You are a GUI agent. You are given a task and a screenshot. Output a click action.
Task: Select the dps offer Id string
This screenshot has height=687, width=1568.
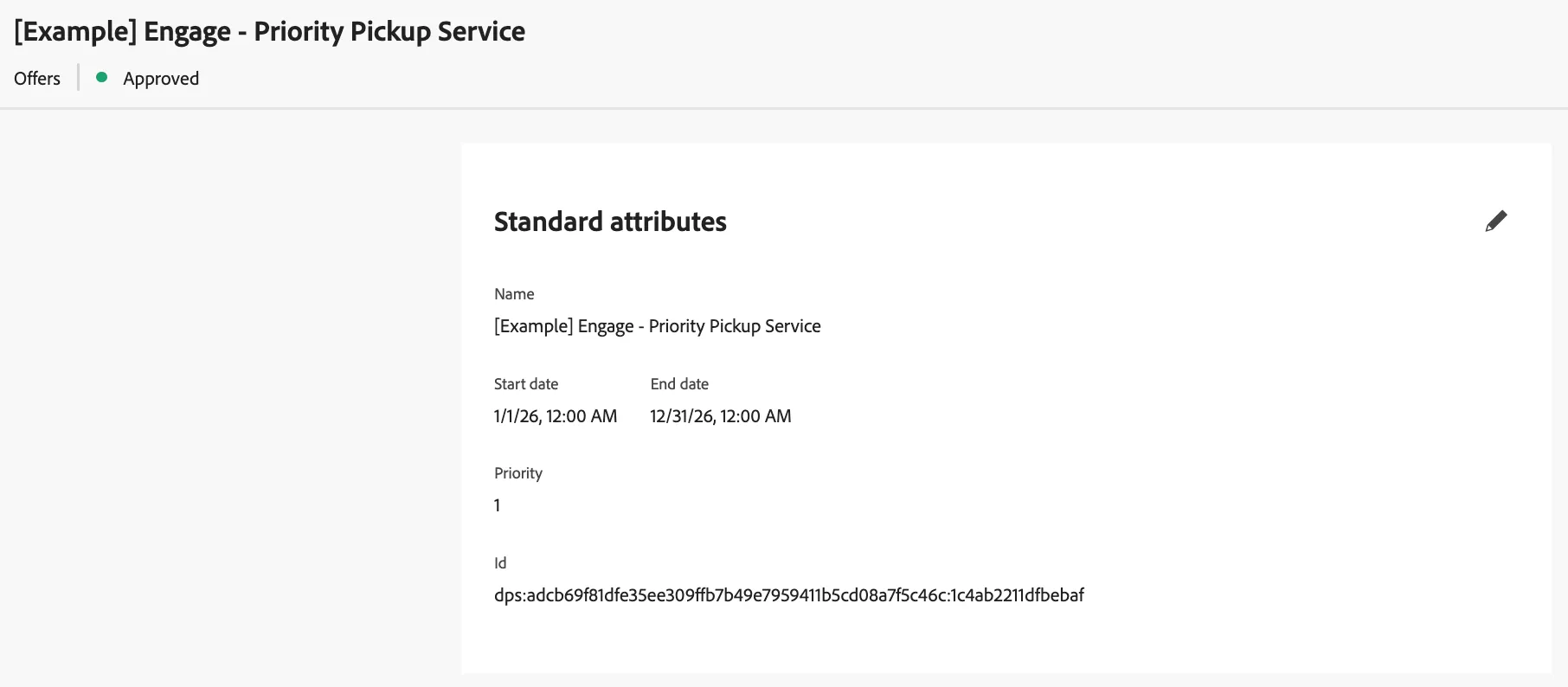788,595
